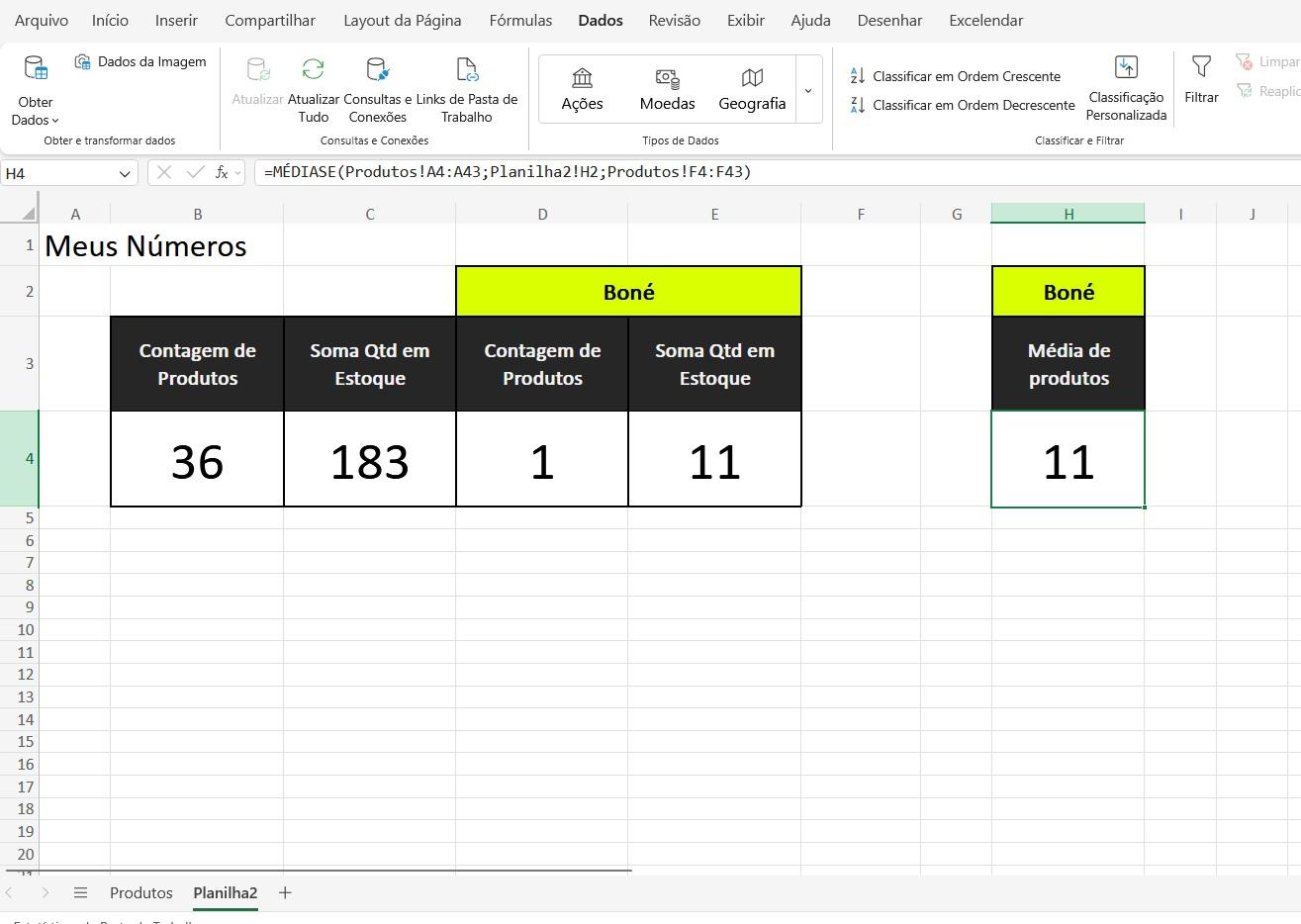This screenshot has width=1301, height=924.
Task: Select the Média de produtos header cell
Action: (x=1069, y=364)
